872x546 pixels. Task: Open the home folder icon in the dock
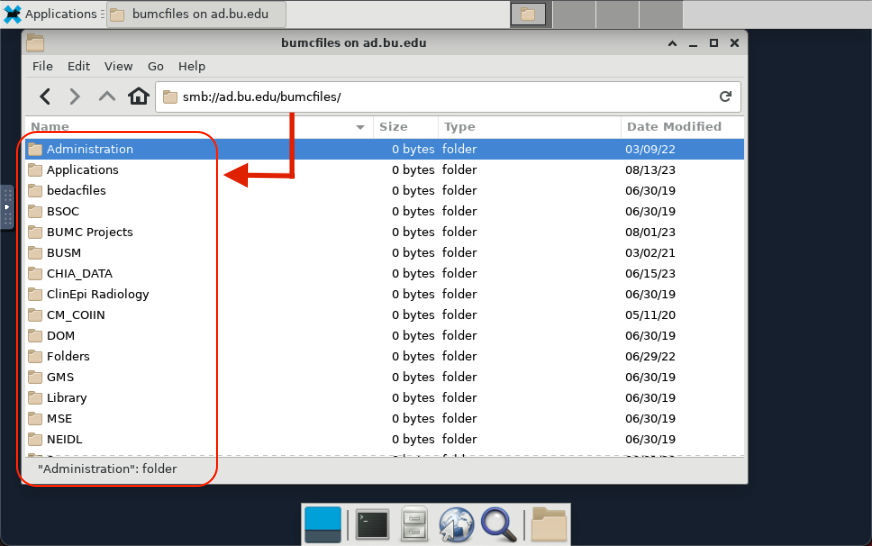[x=548, y=524]
